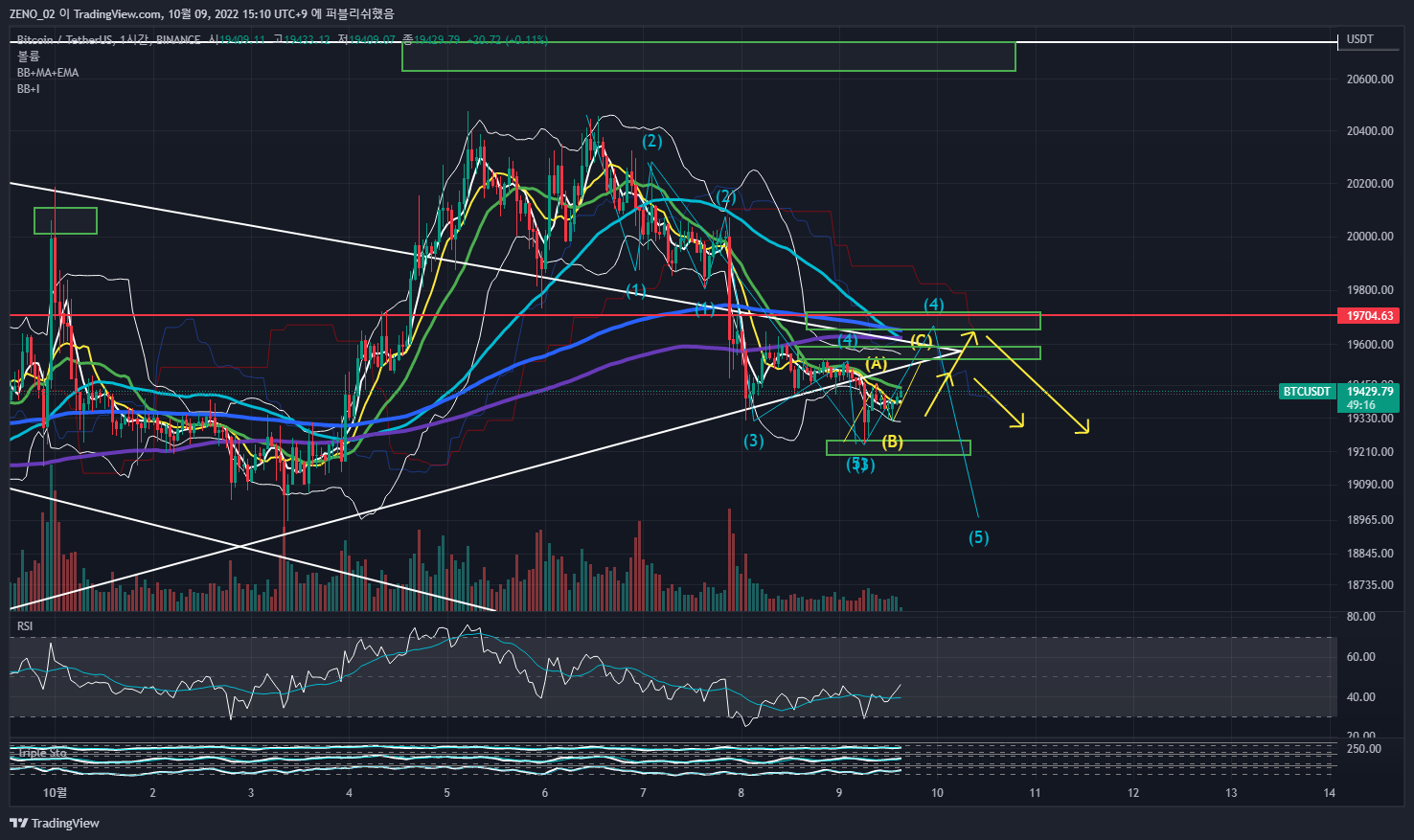Click the 18735.00 price axis label
Viewport: 1414px width, 840px height.
(x=1370, y=585)
